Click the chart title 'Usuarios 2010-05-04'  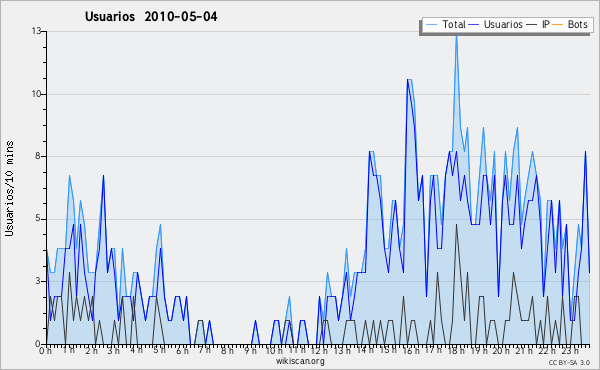tap(151, 16)
